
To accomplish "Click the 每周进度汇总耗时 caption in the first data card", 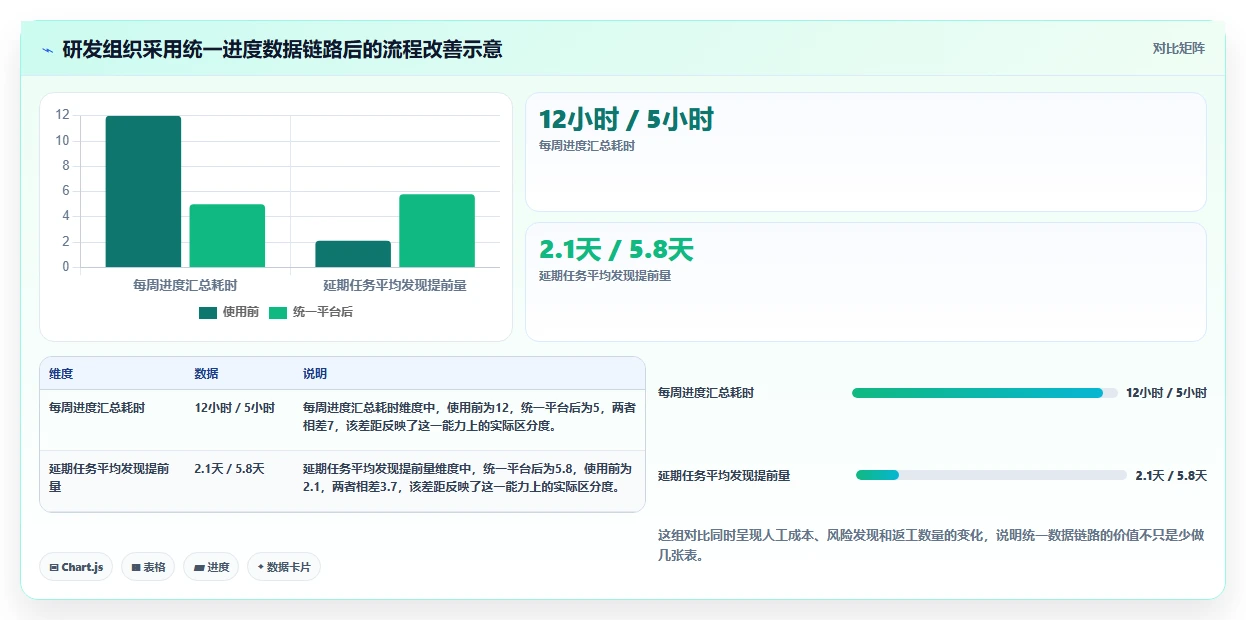I will (587, 146).
